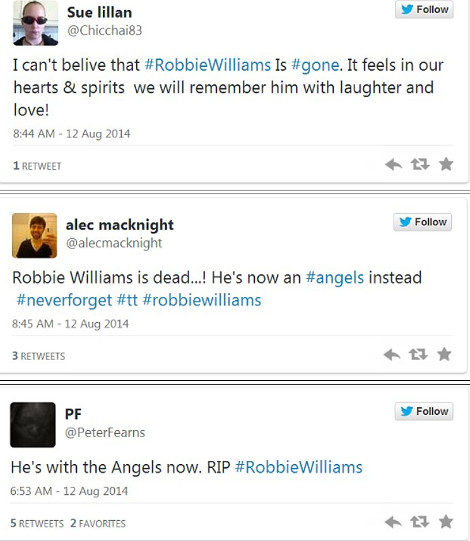Favorite alec macknight's tweet with star
Viewport: 470px width, 541px height.
[x=444, y=354]
